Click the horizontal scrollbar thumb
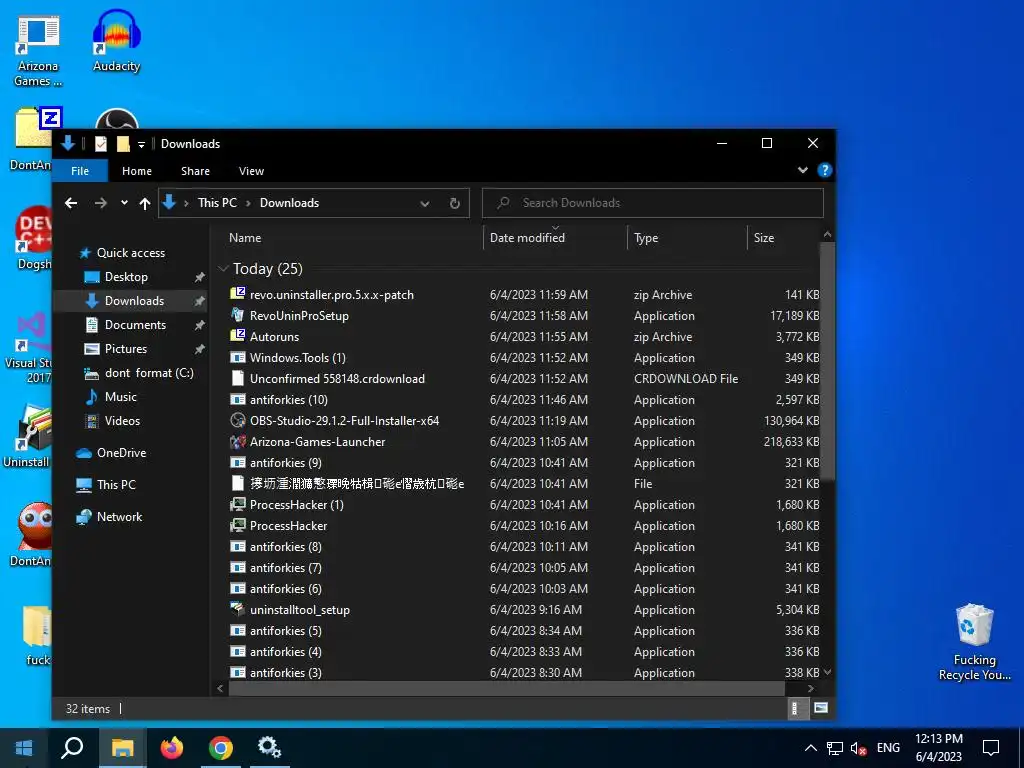Viewport: 1024px width, 768px height. point(507,688)
